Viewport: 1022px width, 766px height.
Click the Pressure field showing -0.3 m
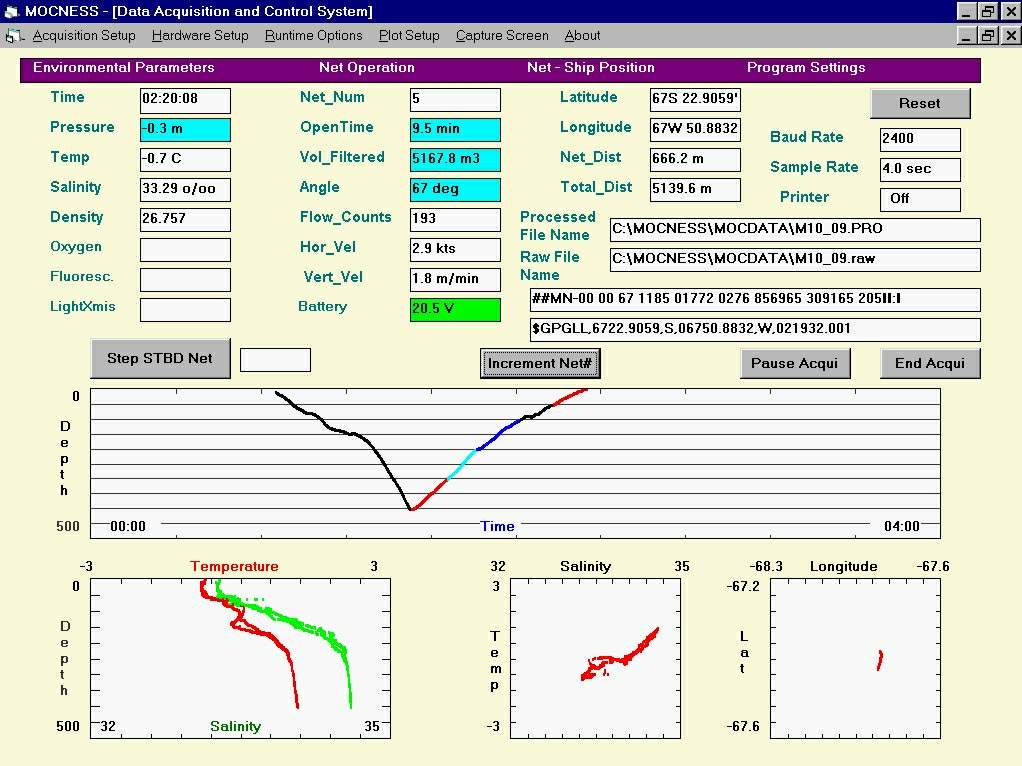pyautogui.click(x=185, y=130)
